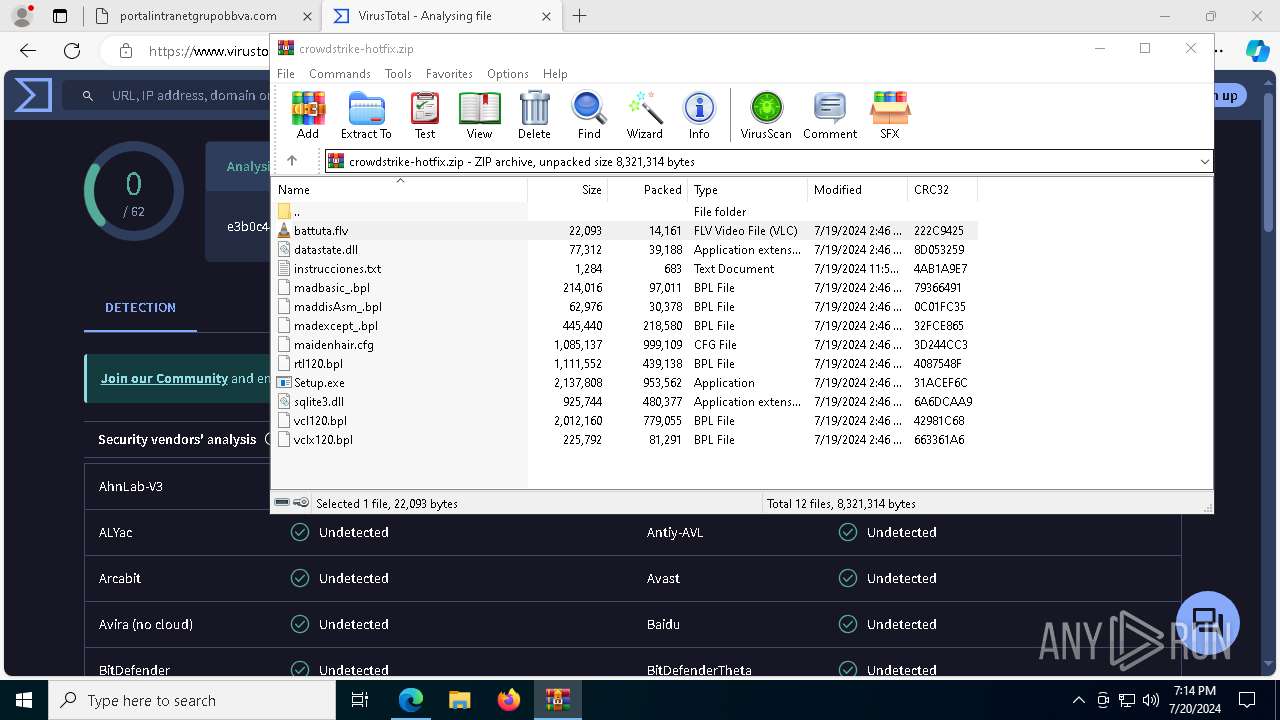
Task: Select madexcept_.bpl file
Action: point(625,326)
